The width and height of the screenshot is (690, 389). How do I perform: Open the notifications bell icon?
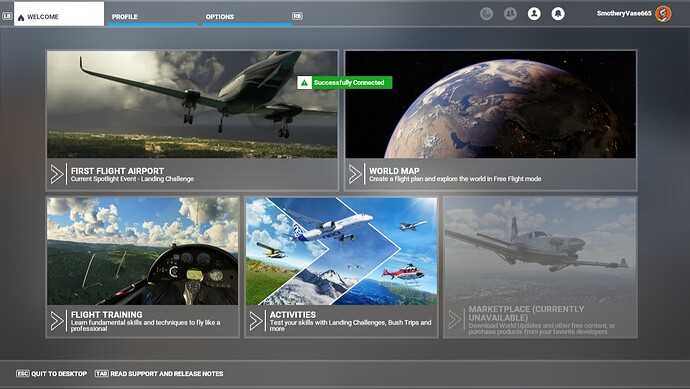pos(558,14)
